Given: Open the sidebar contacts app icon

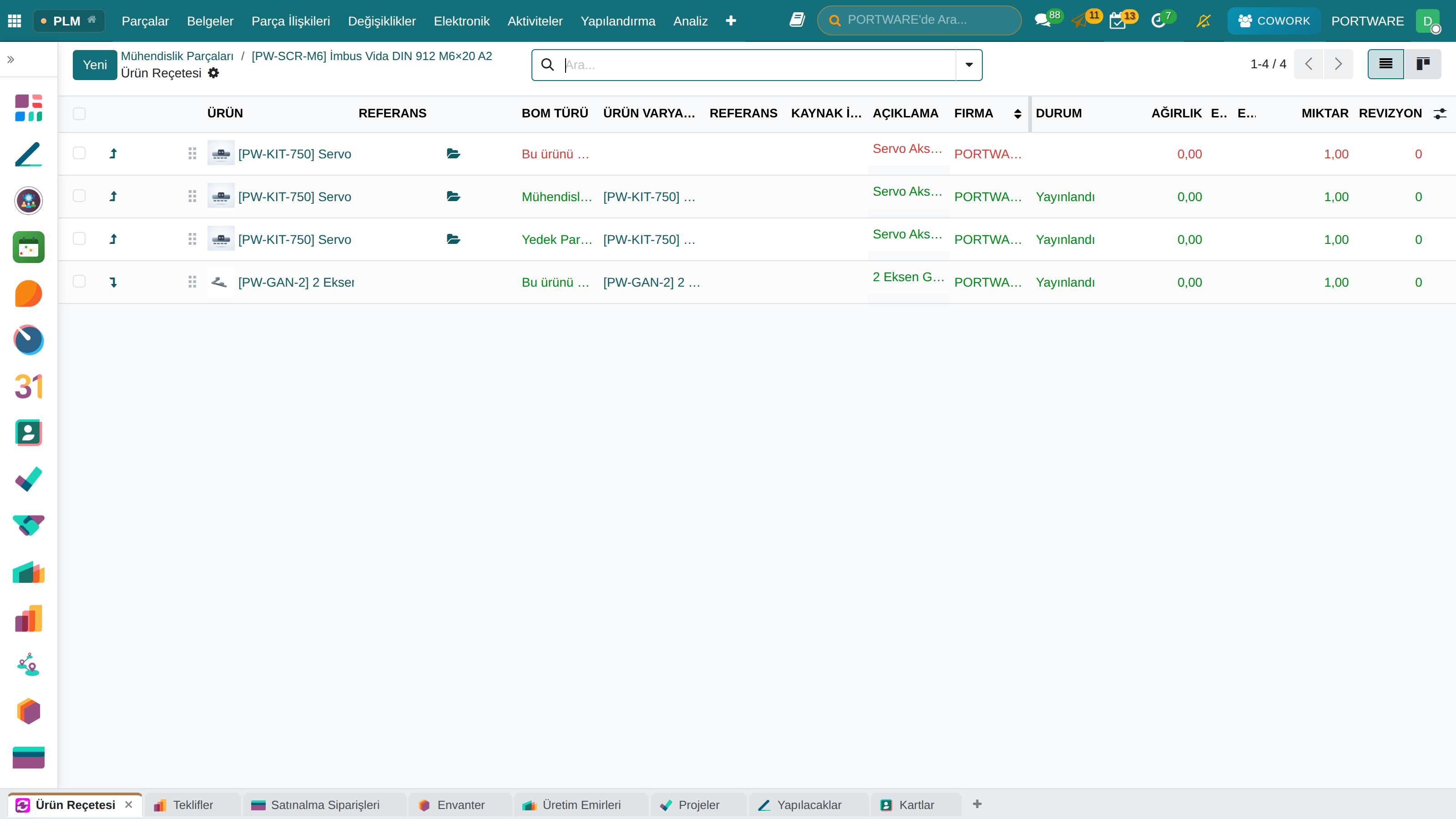Looking at the screenshot, I should pos(28,433).
